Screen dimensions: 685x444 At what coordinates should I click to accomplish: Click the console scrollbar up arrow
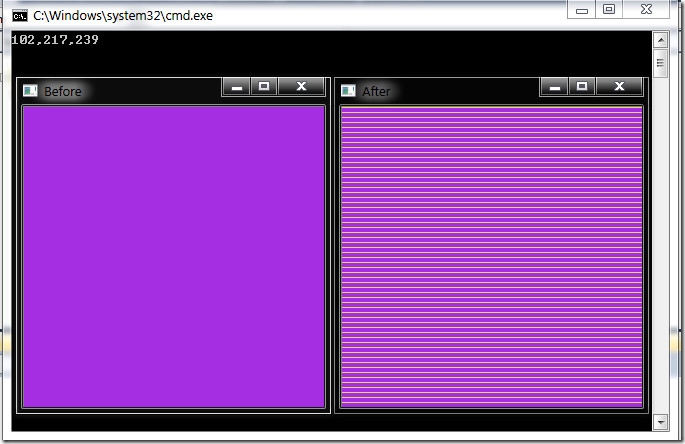tap(661, 40)
